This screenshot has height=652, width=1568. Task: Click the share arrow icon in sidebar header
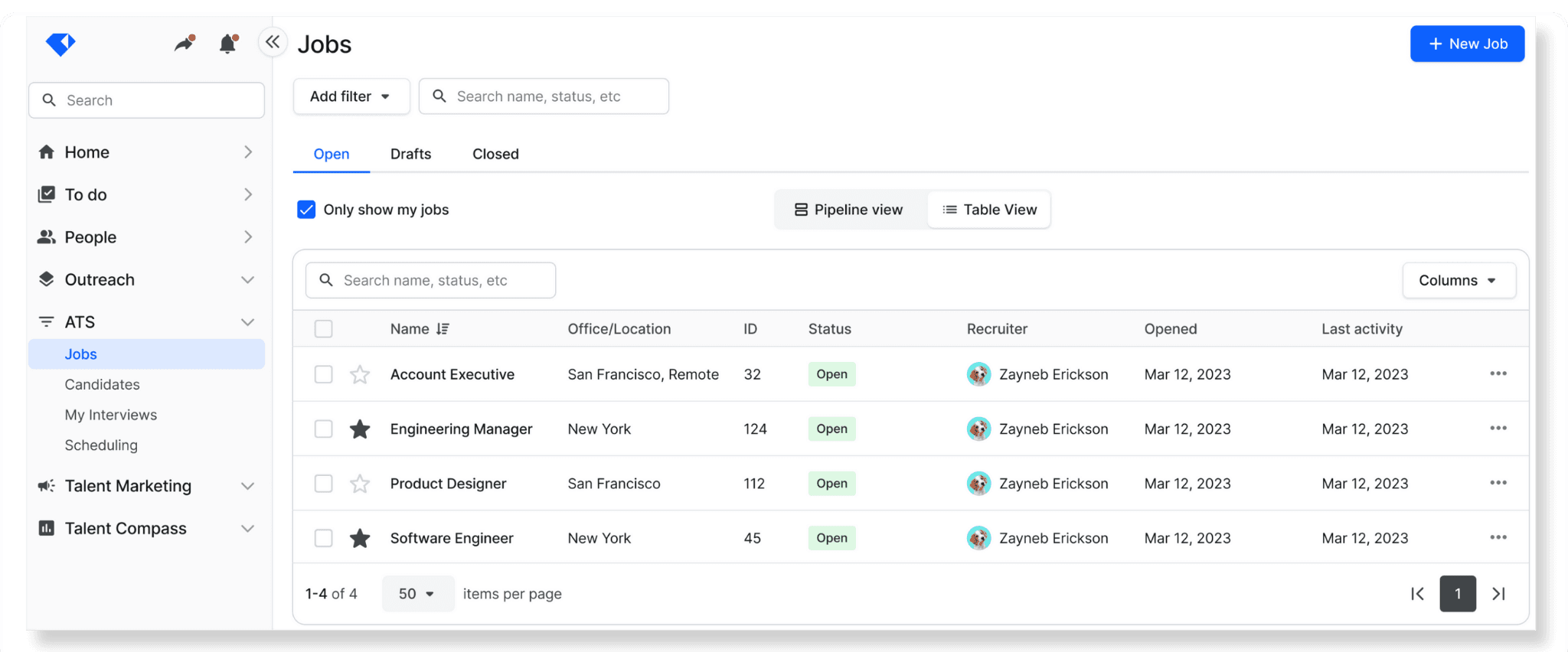click(184, 44)
